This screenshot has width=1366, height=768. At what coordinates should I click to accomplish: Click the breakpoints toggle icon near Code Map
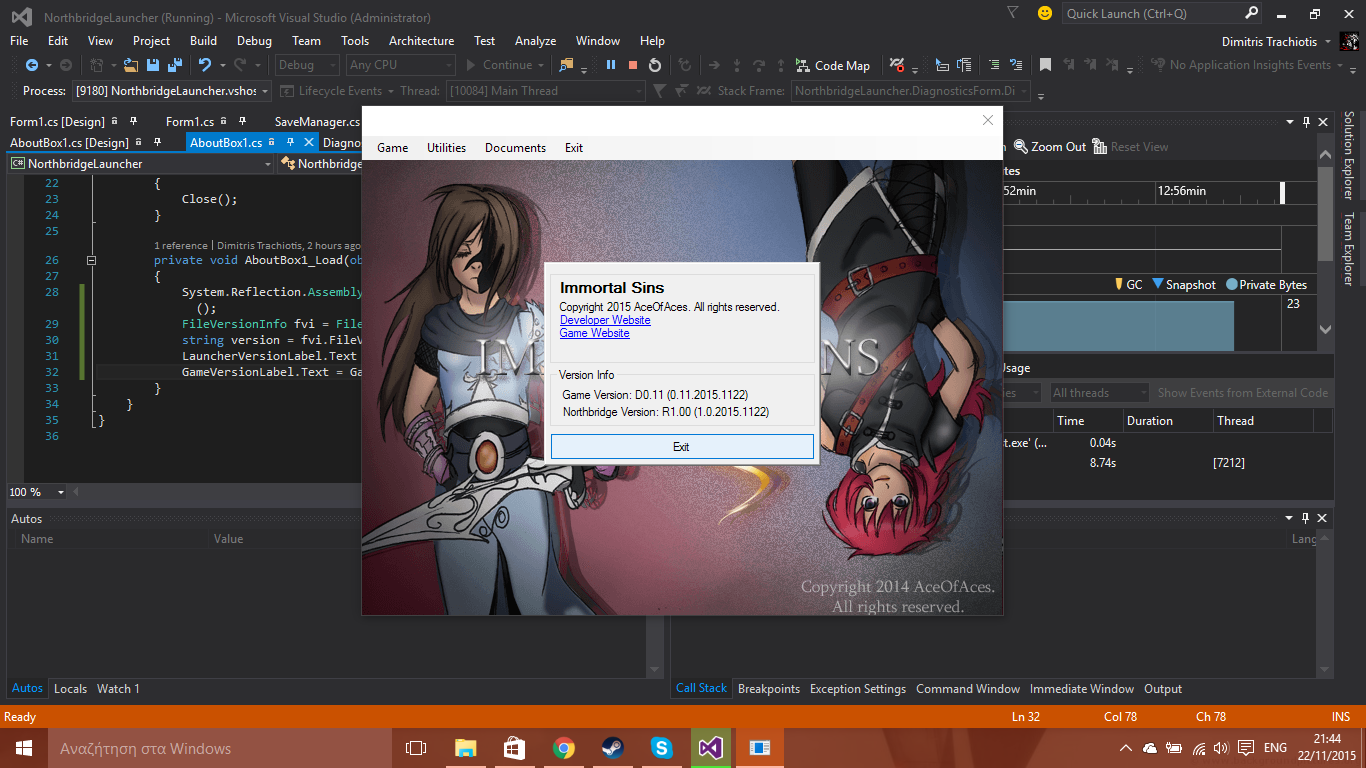(x=897, y=65)
